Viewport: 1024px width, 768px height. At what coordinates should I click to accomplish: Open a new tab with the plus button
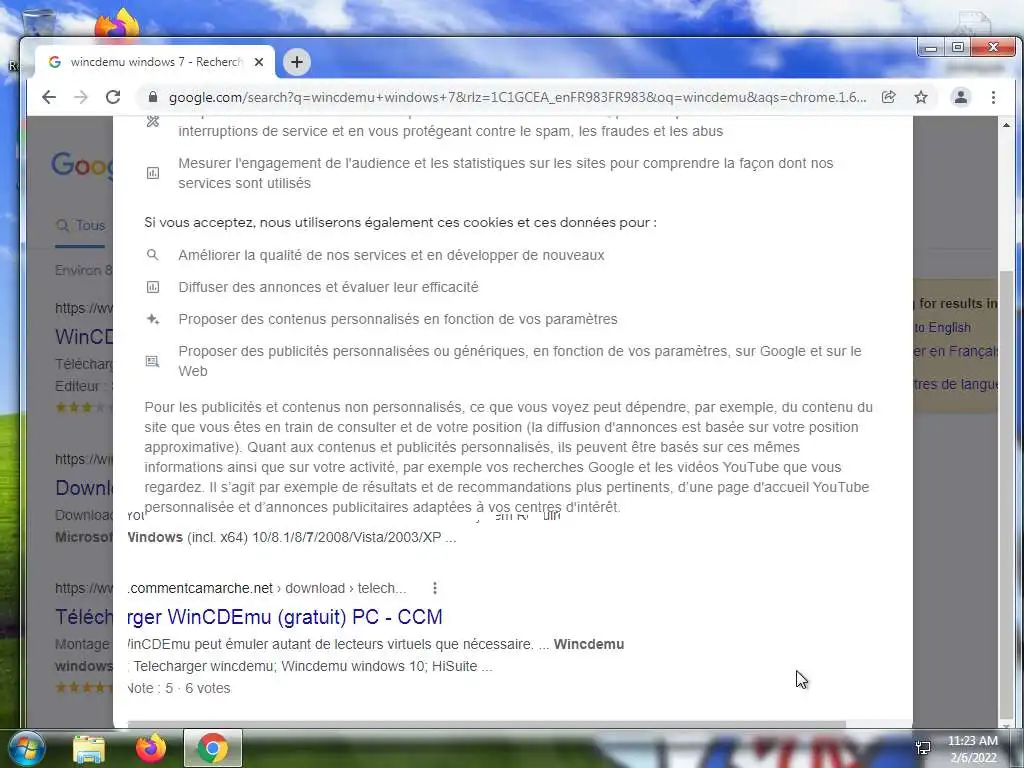click(296, 62)
